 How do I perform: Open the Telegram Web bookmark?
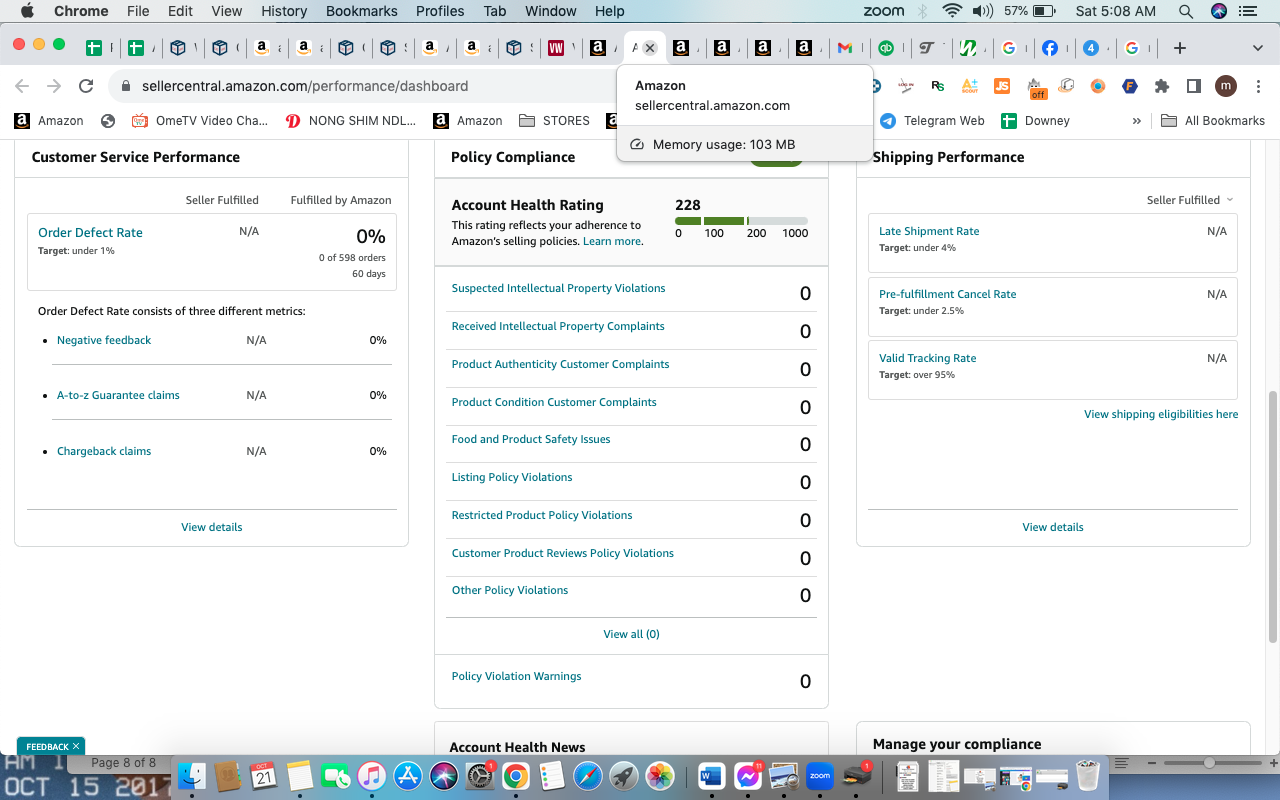[933, 121]
